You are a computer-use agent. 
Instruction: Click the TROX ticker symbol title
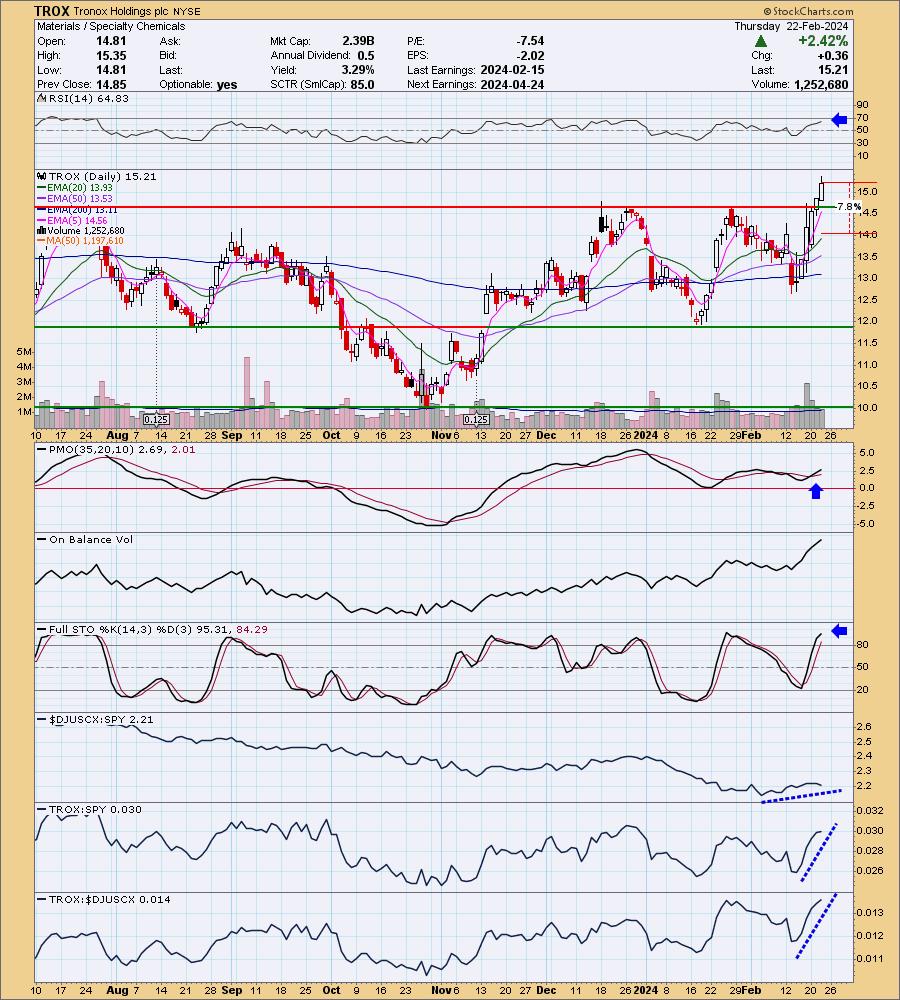52,11
